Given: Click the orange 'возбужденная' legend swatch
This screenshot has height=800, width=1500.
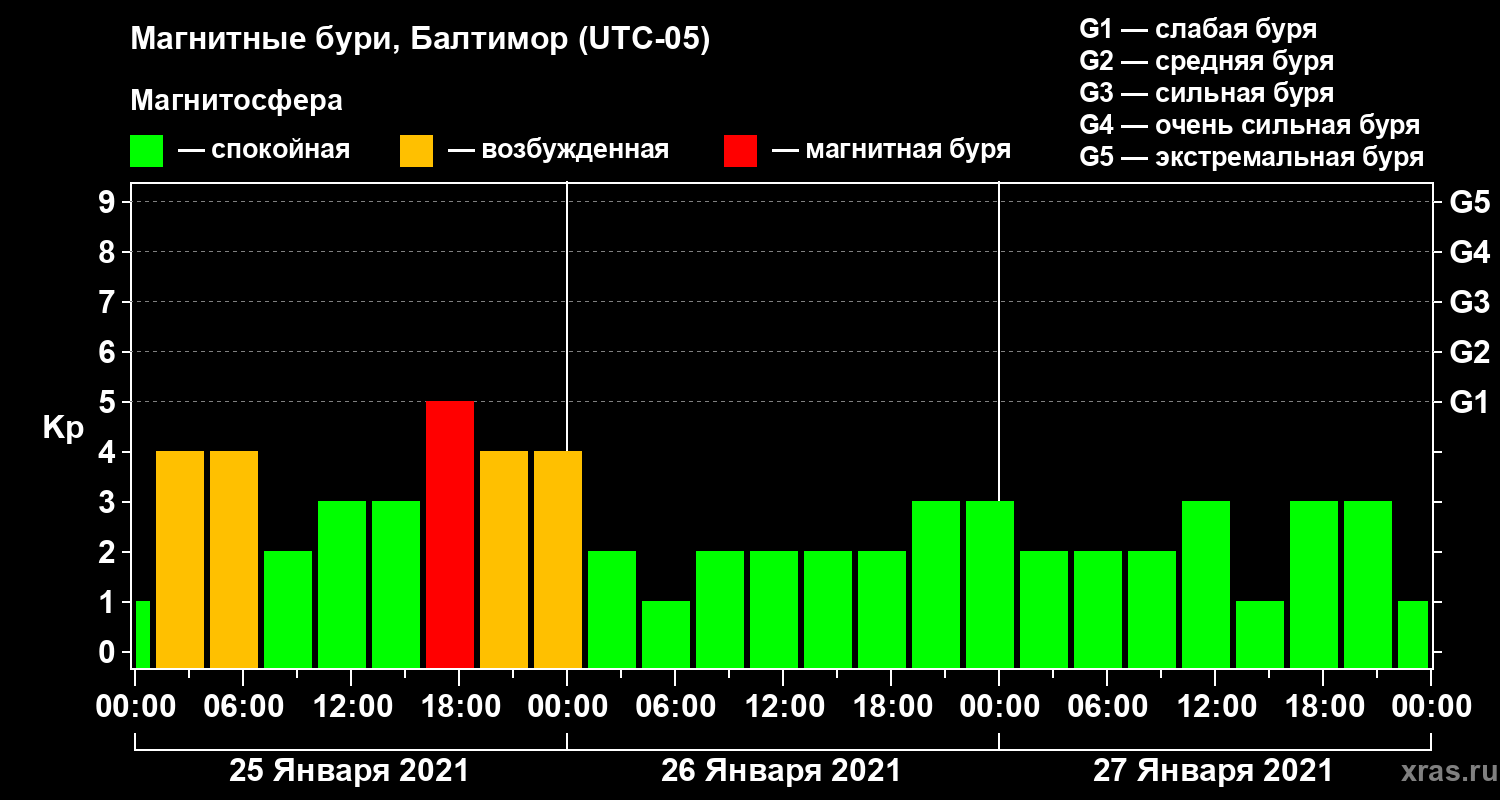Looking at the screenshot, I should tap(416, 151).
